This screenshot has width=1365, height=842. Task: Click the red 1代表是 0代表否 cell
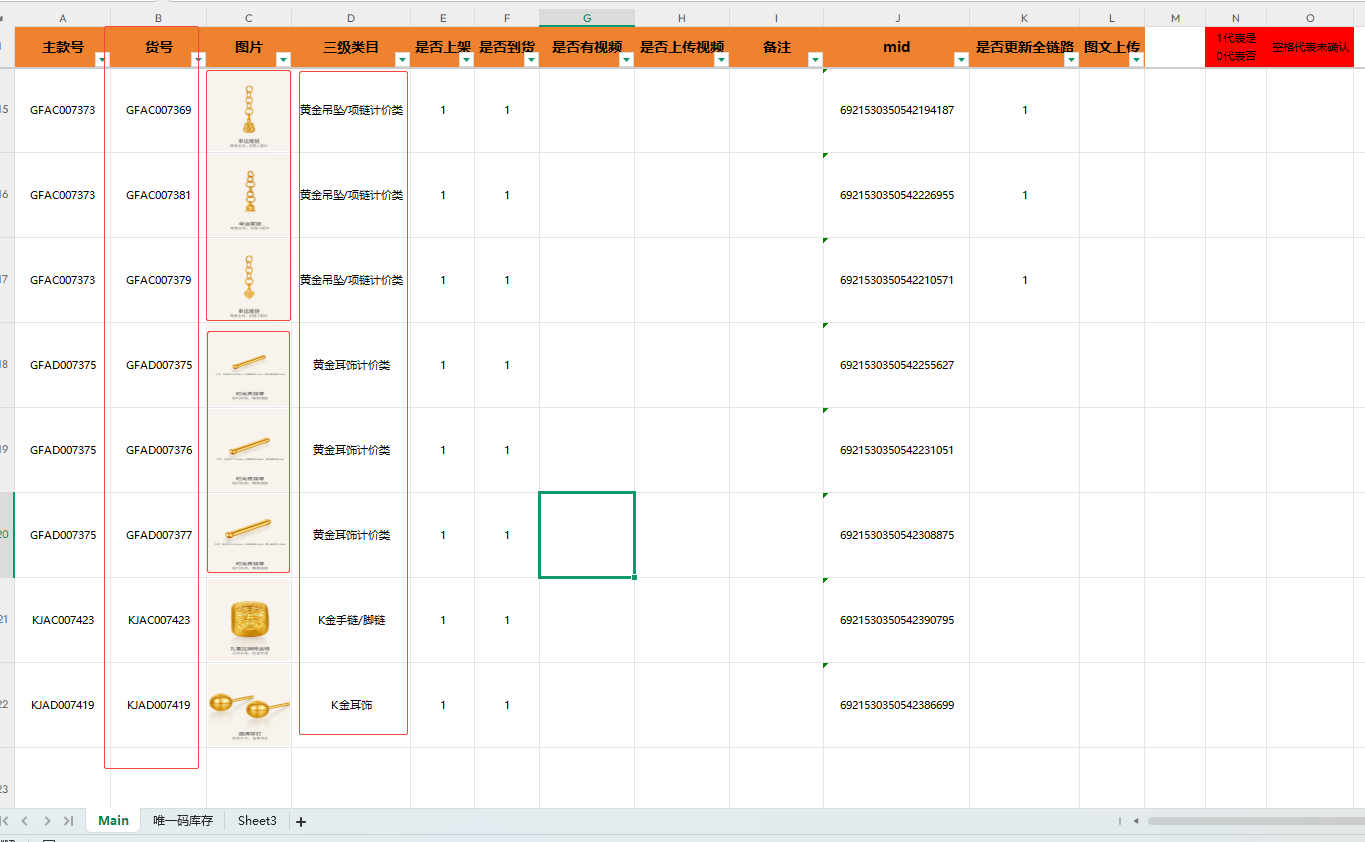click(1236, 47)
